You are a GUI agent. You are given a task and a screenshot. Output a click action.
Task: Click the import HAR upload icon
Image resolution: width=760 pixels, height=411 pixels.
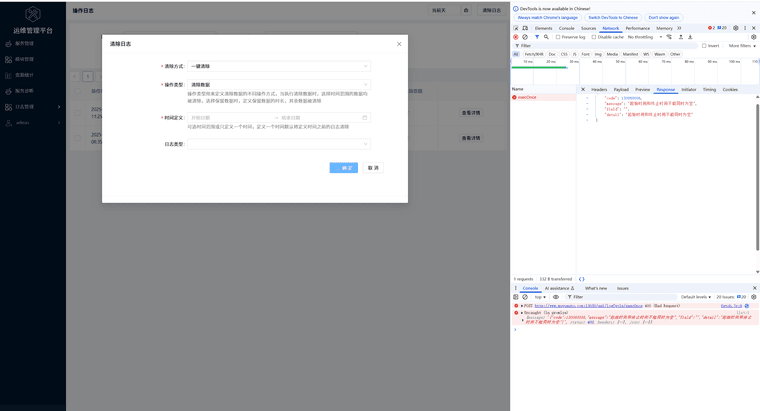click(x=681, y=37)
